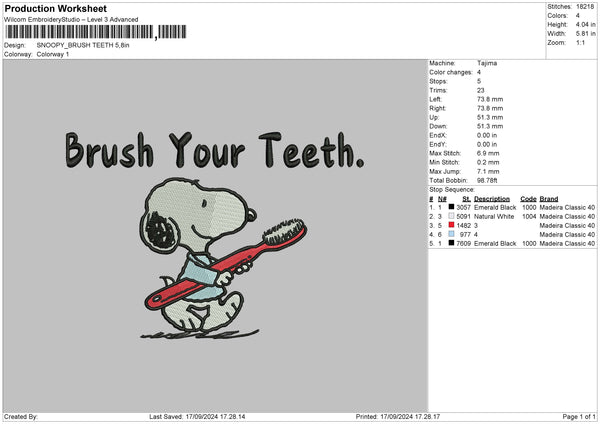Click the Machine value 'Tajima'

tap(487, 63)
